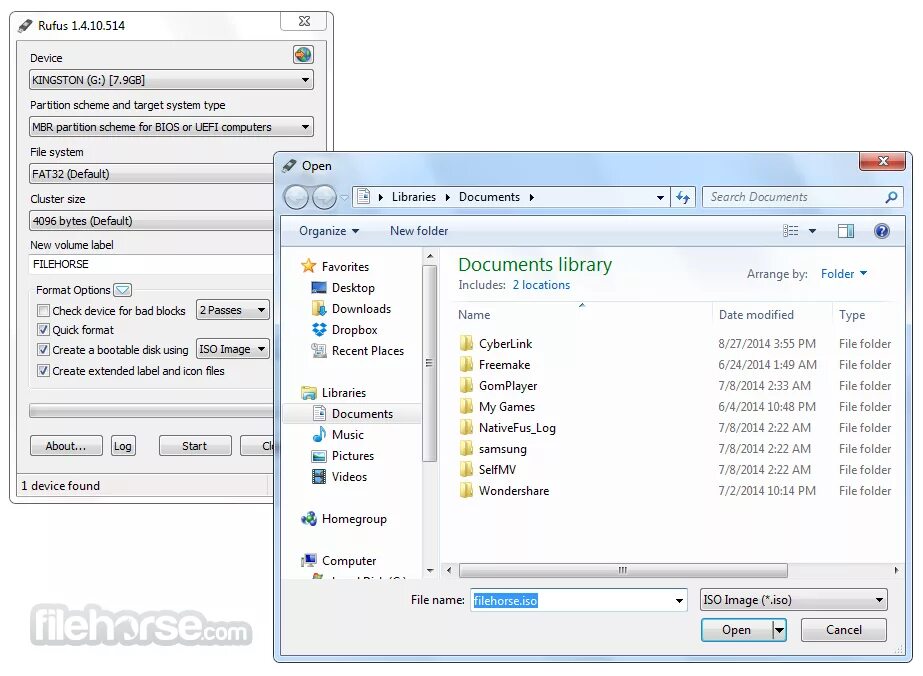Screen dimensions: 923x676
Task: Toggle the preview pane icon
Action: (846, 231)
